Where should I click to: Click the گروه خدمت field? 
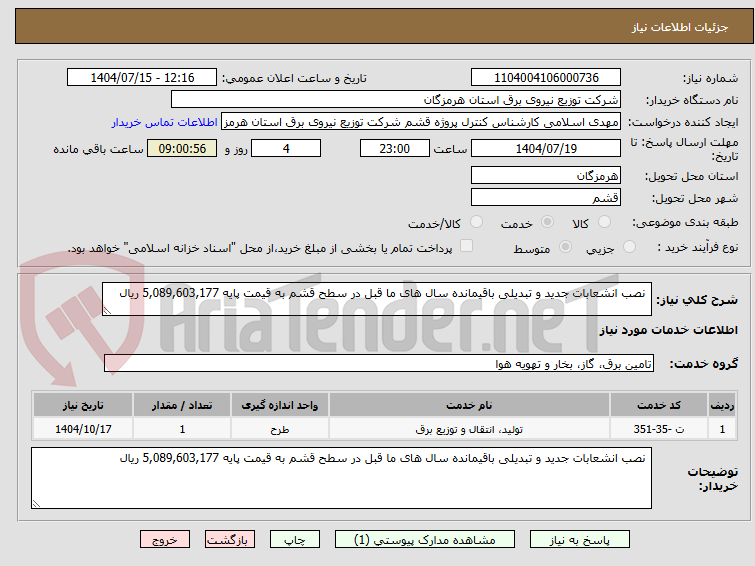(379, 363)
